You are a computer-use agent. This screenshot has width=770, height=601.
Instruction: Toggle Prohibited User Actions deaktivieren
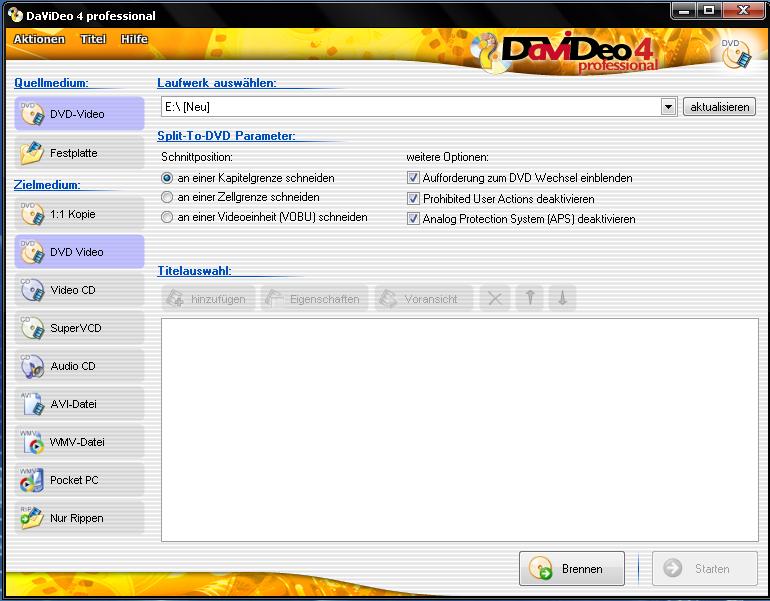click(413, 198)
